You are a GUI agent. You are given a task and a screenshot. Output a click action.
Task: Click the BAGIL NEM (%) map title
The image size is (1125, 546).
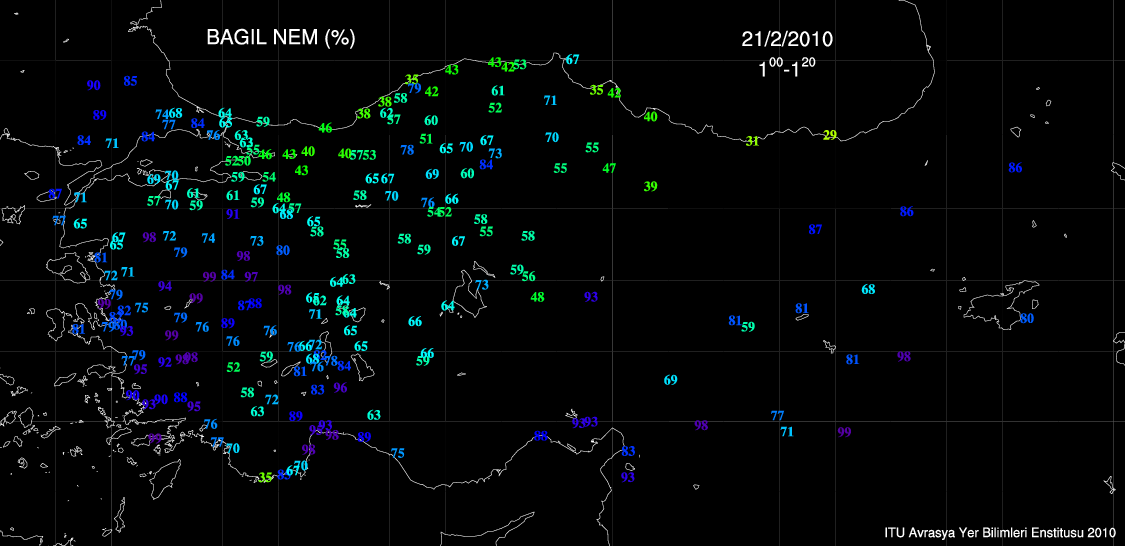[x=281, y=38]
